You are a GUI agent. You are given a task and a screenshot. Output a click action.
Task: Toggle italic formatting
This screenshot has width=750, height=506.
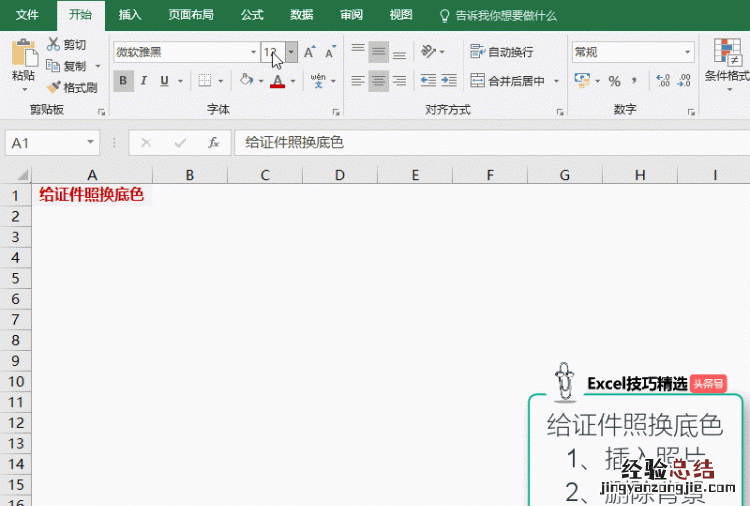[143, 81]
